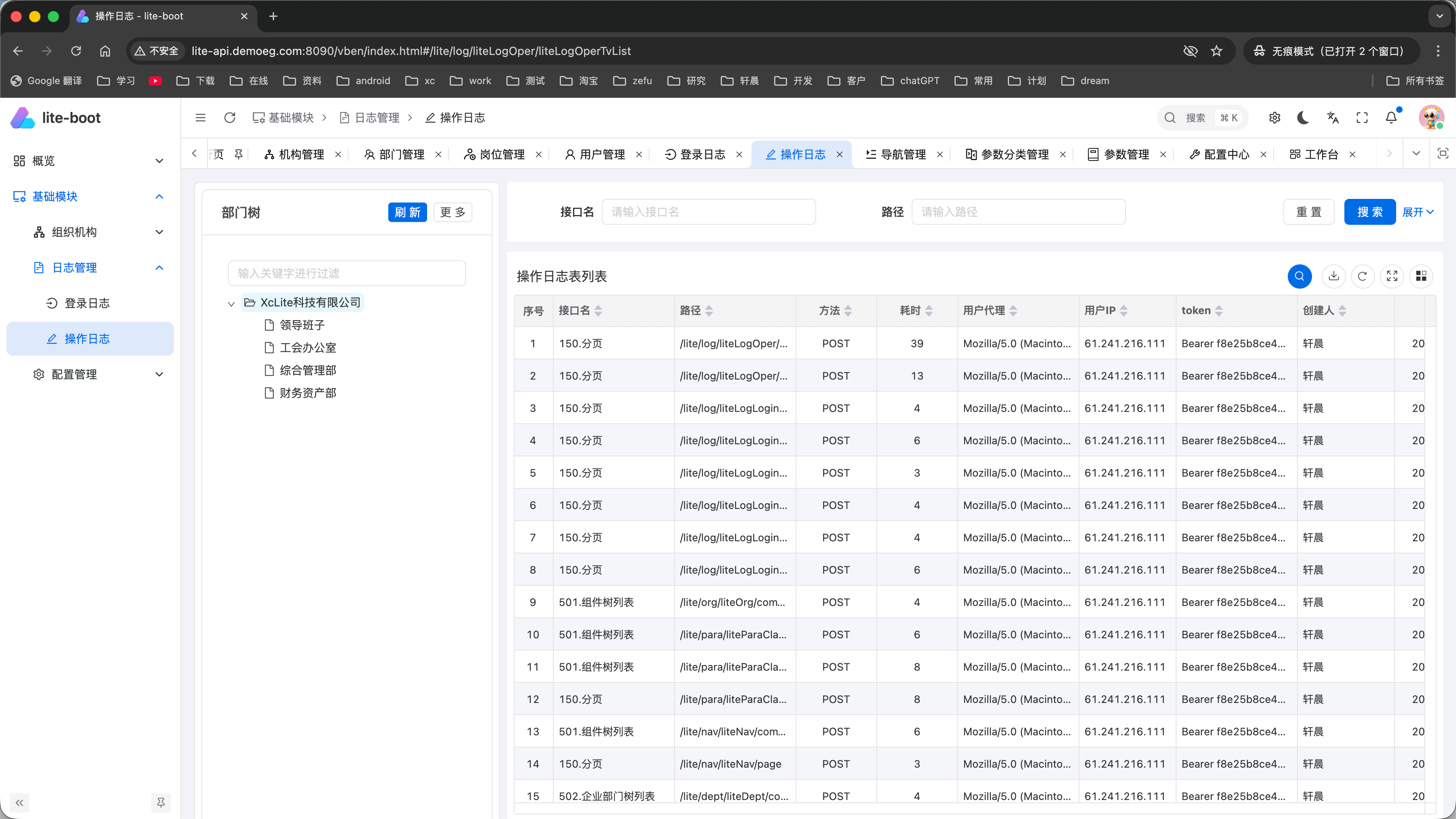Open notifications via the bell icon
This screenshot has height=819, width=1456.
[x=1390, y=118]
